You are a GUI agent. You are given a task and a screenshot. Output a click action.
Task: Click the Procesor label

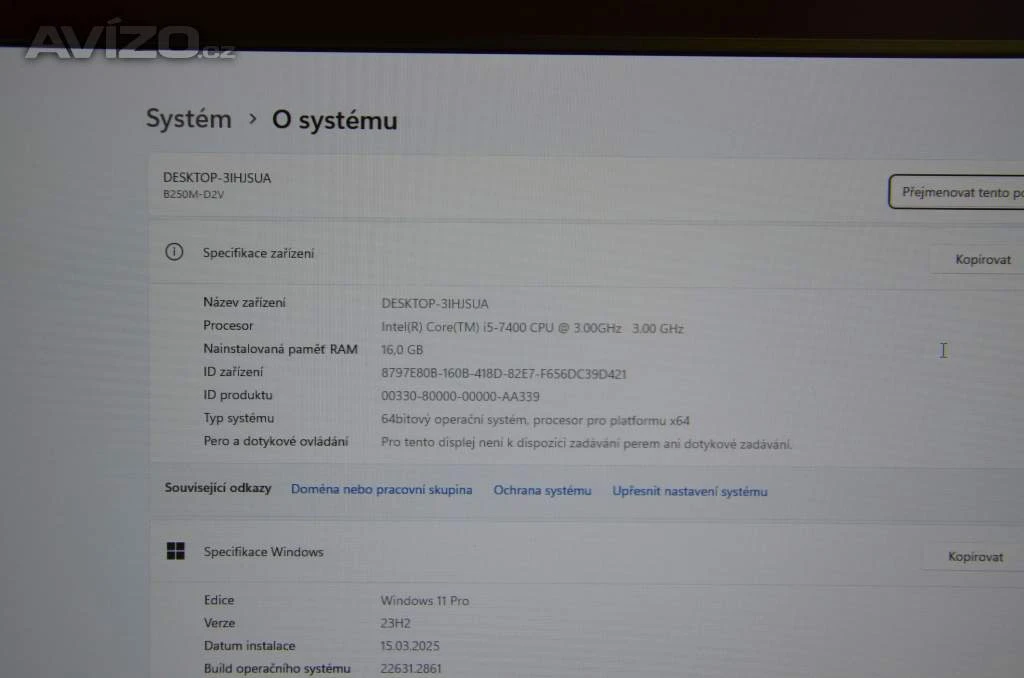[x=228, y=325]
